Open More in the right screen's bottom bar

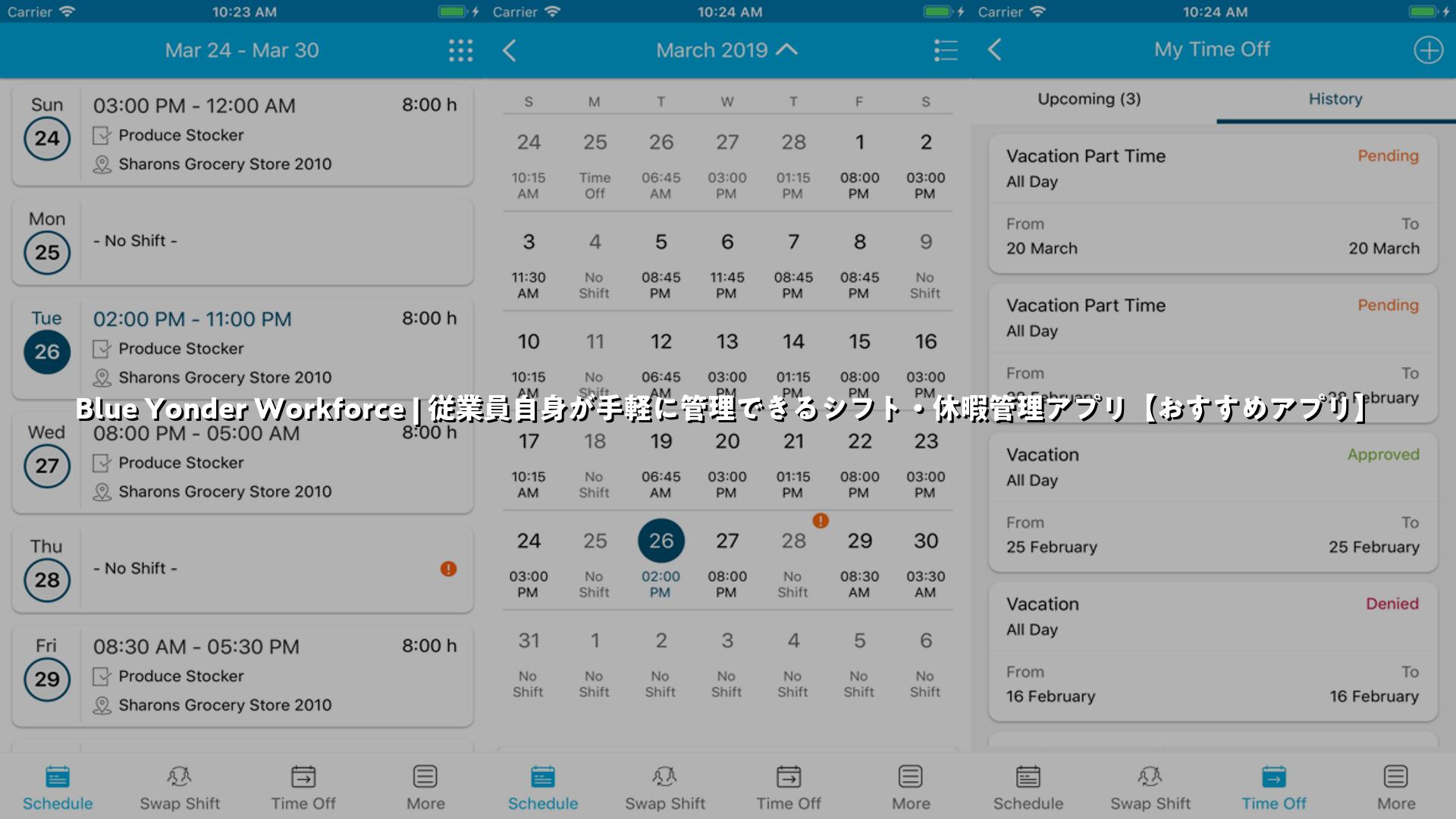pyautogui.click(x=1396, y=789)
